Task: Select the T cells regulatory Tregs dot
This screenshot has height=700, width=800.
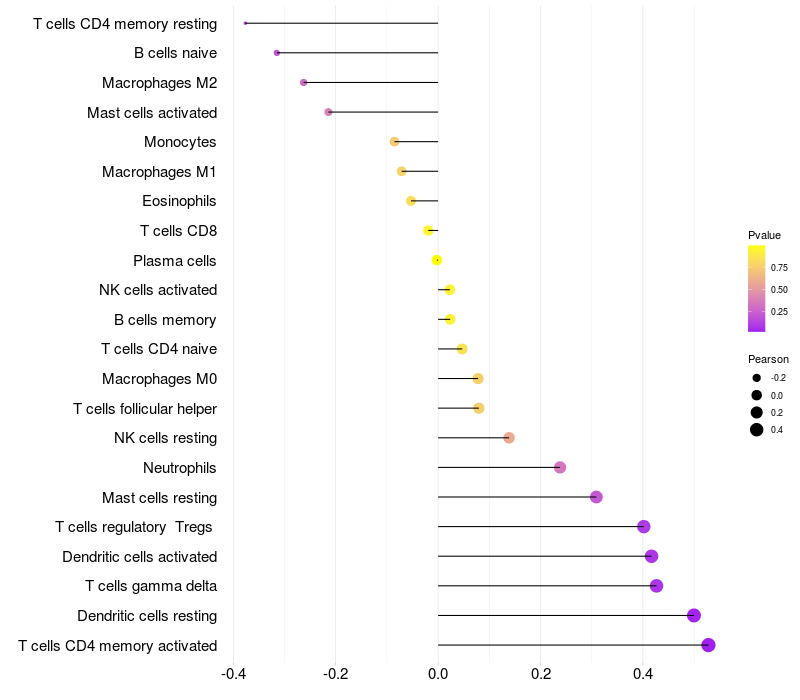Action: (x=644, y=527)
